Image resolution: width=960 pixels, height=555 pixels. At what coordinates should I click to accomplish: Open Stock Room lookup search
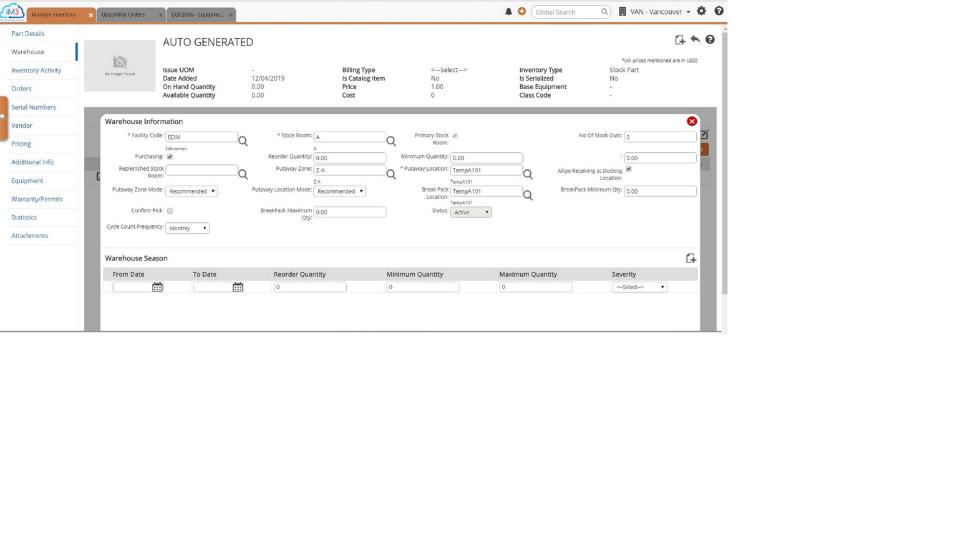(x=391, y=141)
